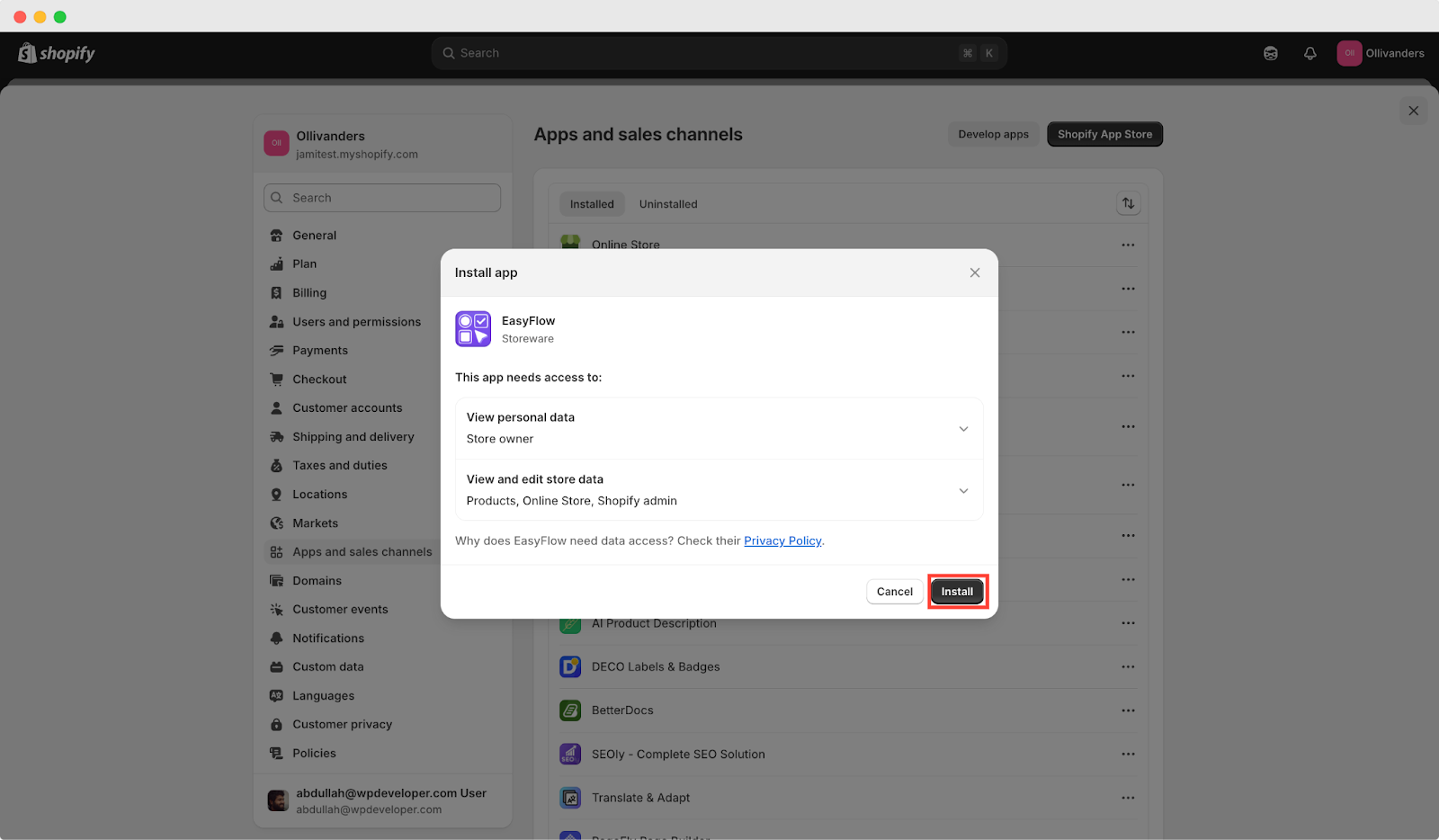Open the Privacy Policy link
This screenshot has height=840, width=1439.
[x=782, y=541]
